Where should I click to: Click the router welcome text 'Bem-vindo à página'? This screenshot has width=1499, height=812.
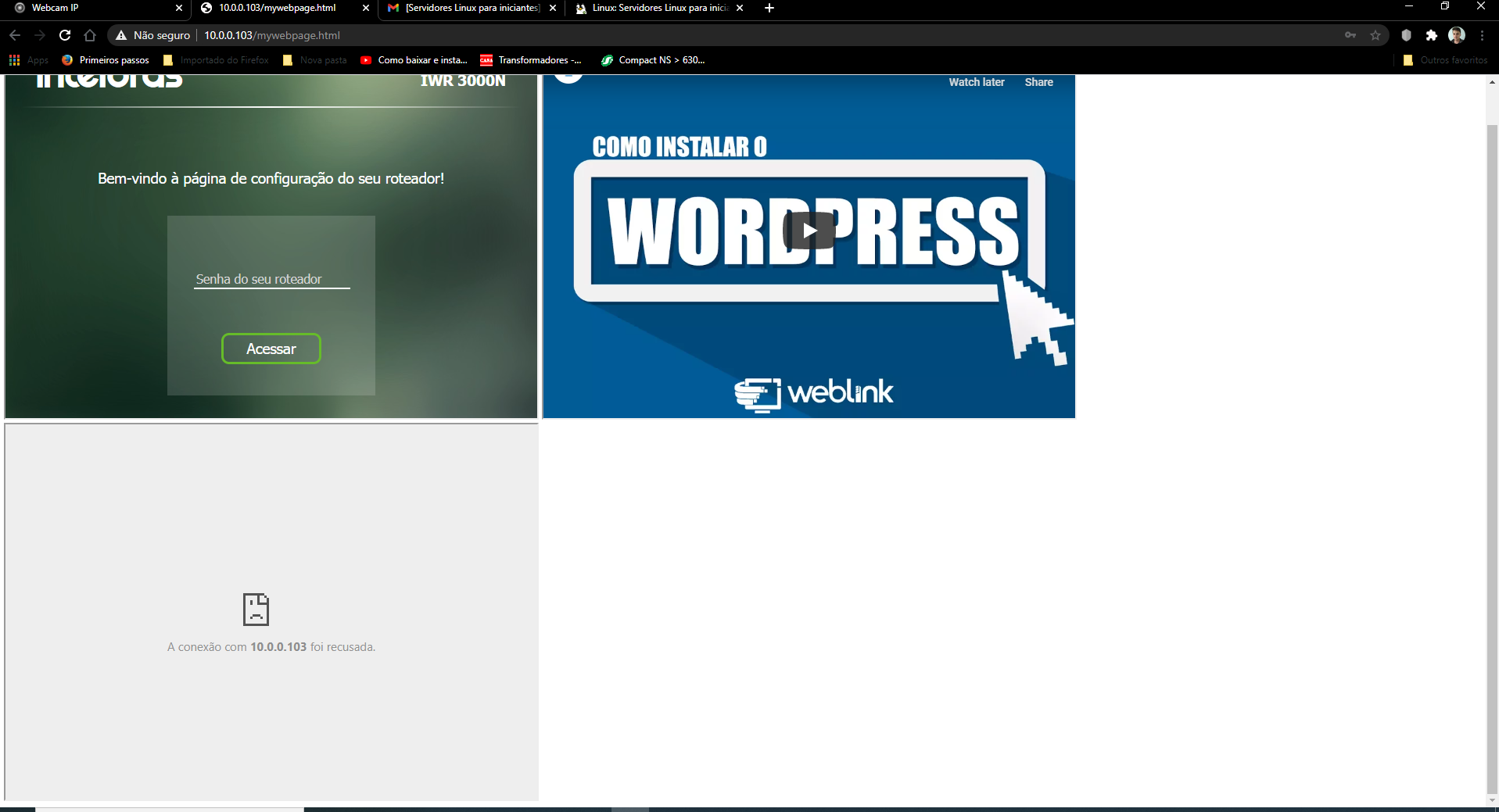[x=271, y=178]
